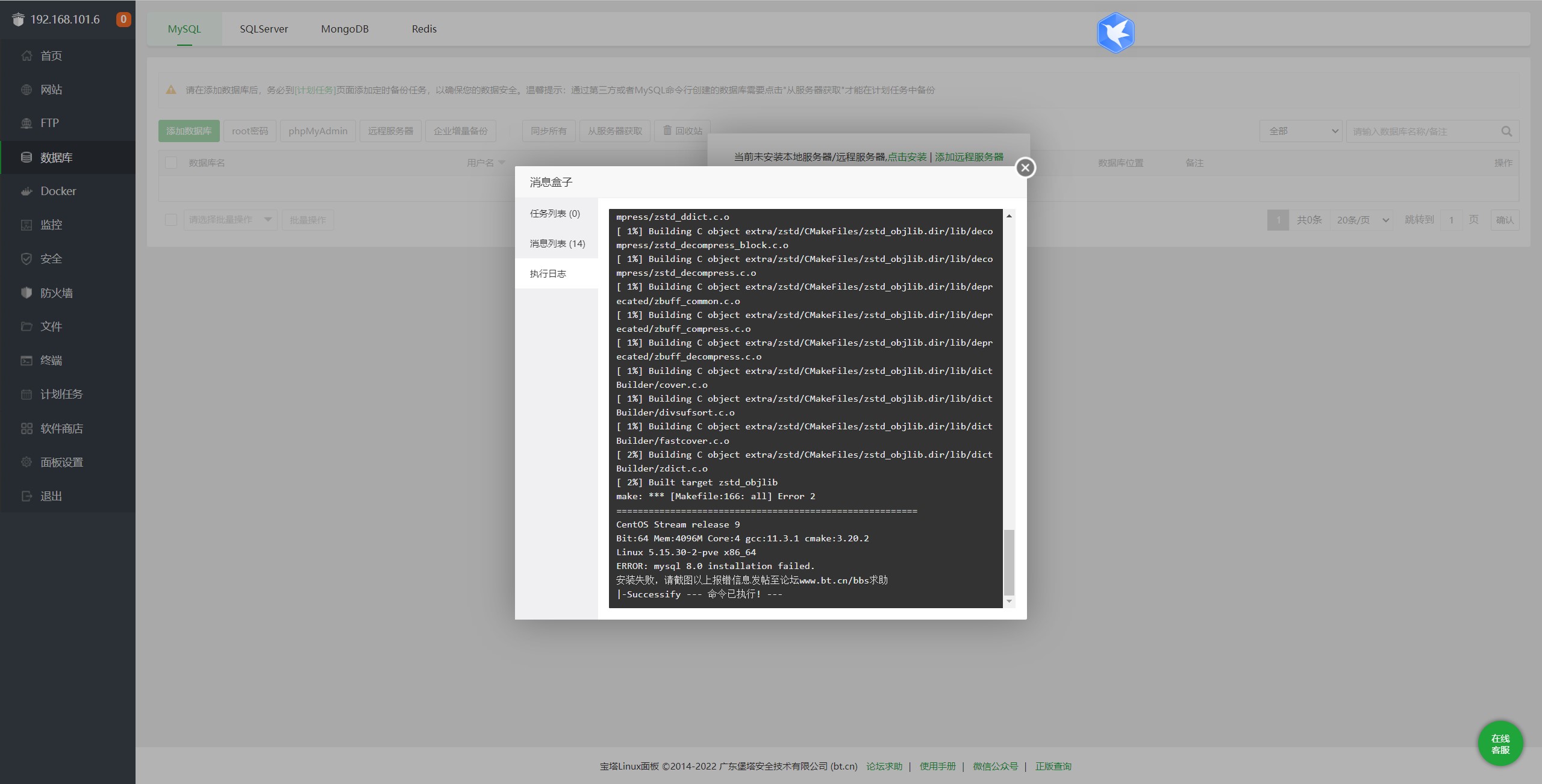
Task: Click the 计划任务 link in the notice
Action: 316,90
